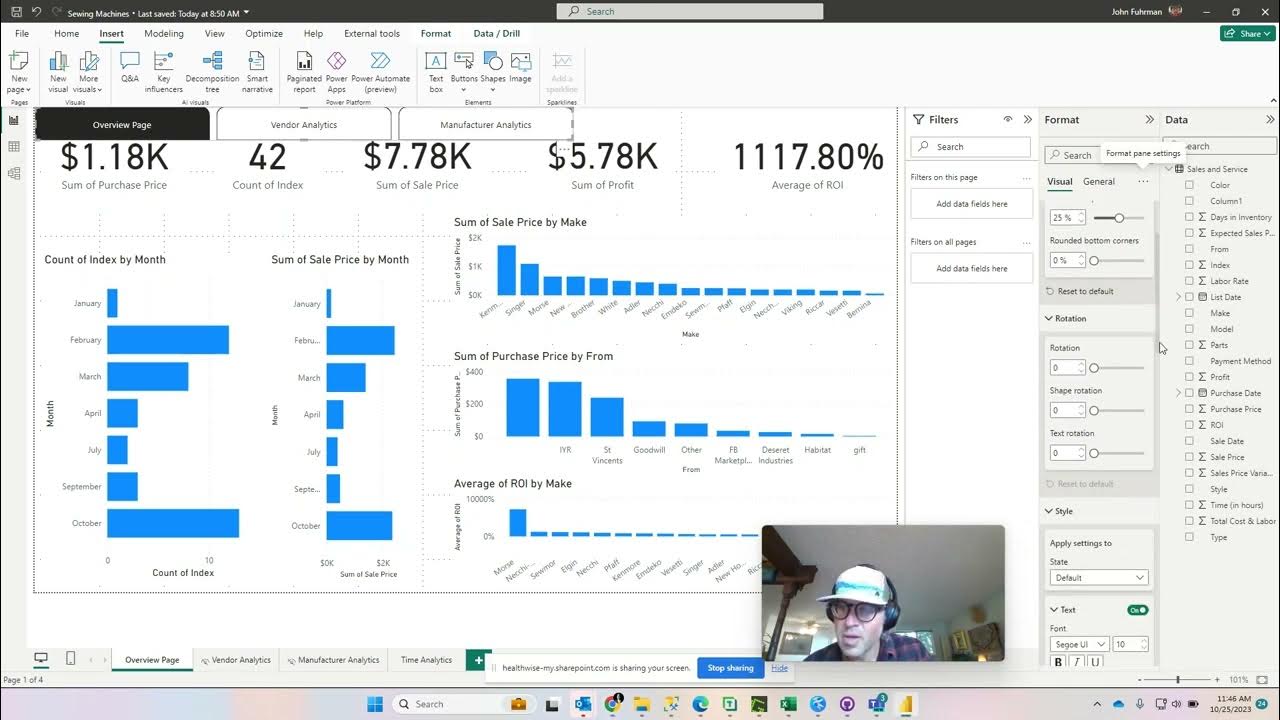Click the Share button
The height and width of the screenshot is (720, 1280).
(1247, 33)
